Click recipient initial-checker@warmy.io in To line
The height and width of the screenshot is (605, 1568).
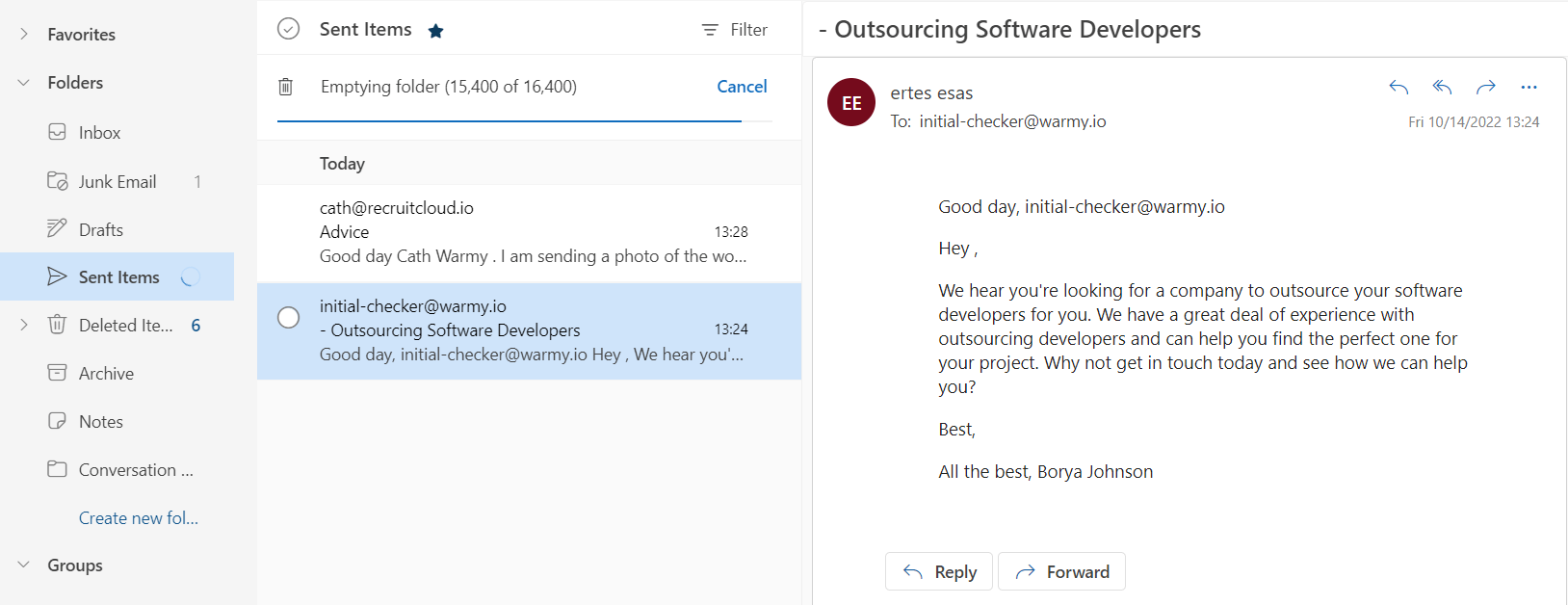1012,121
